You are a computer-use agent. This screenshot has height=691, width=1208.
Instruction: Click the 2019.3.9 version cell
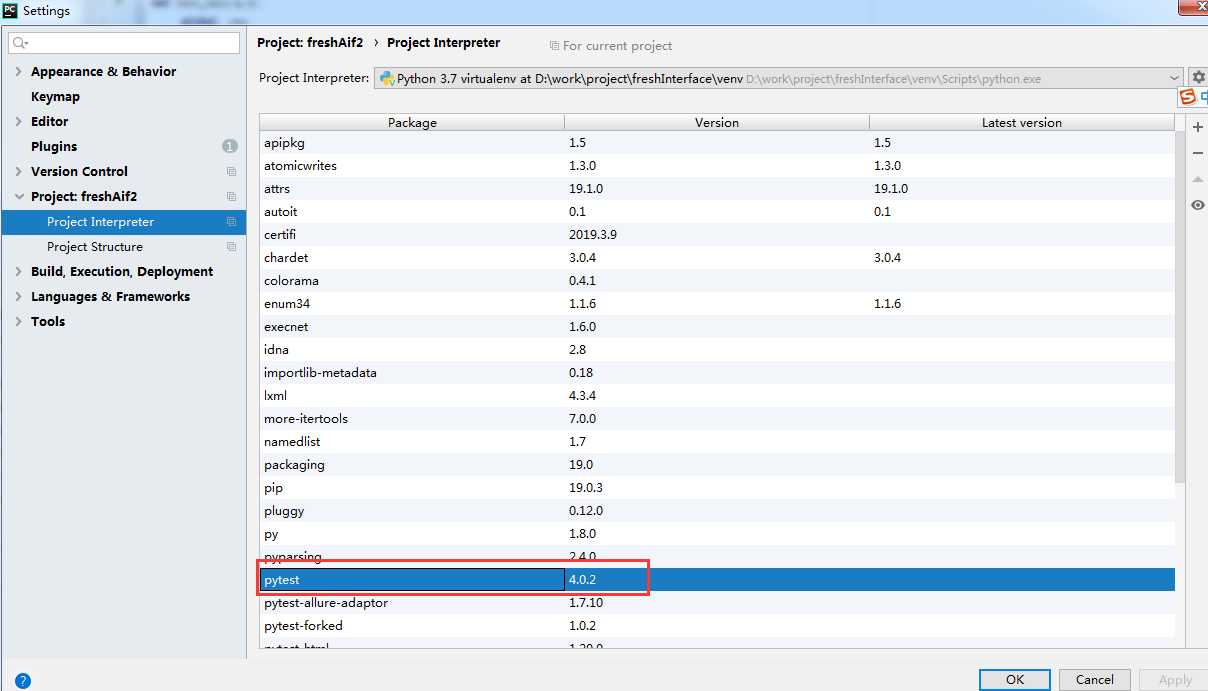point(717,235)
